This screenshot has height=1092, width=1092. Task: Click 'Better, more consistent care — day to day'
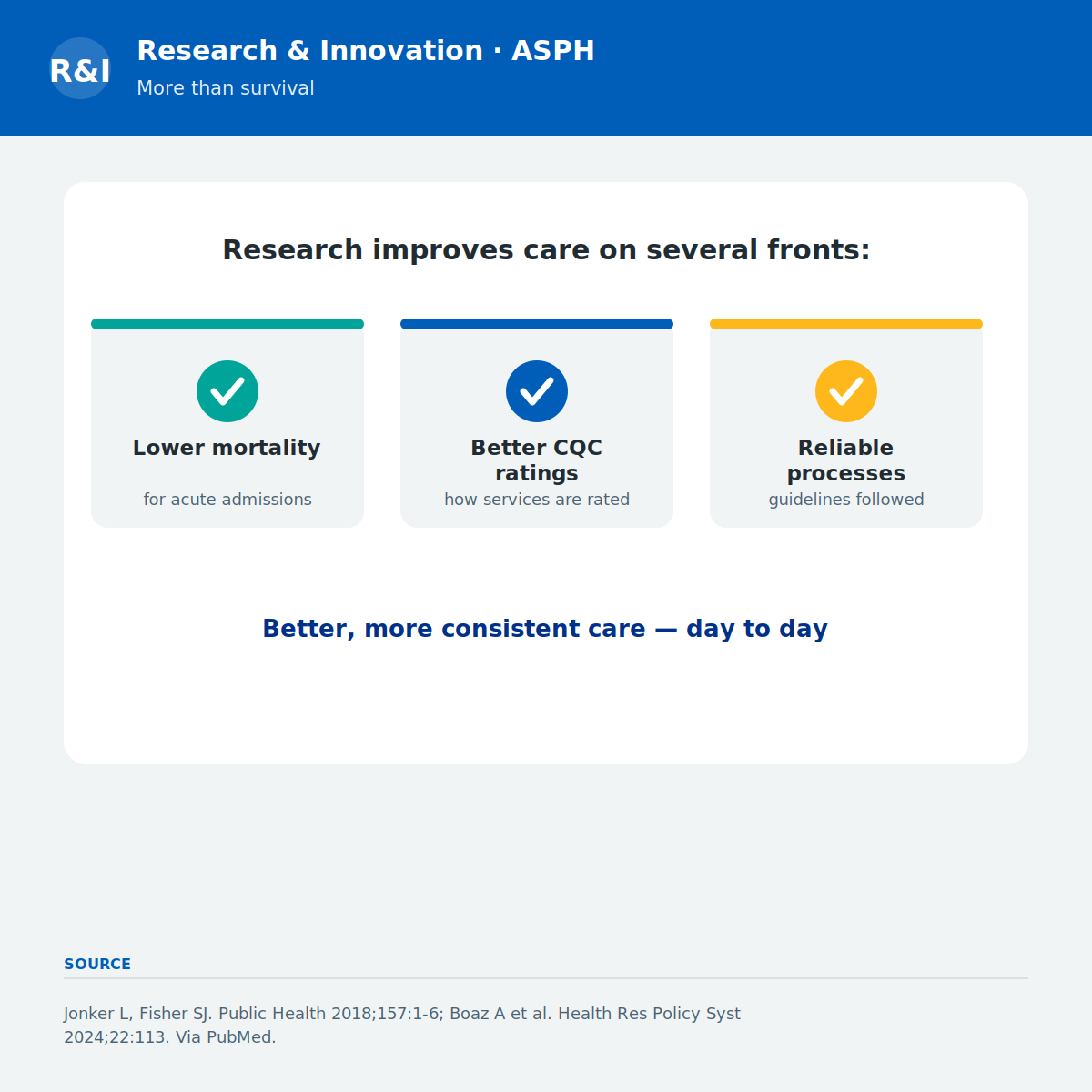(x=545, y=629)
